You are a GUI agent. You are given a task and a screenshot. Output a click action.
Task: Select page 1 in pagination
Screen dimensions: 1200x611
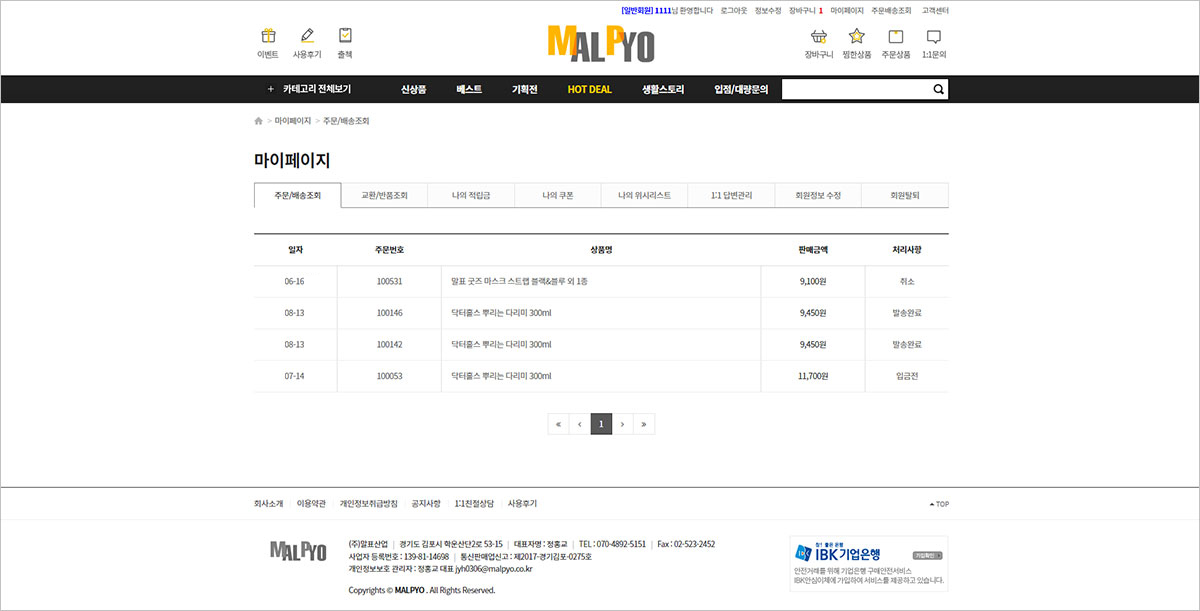coord(601,424)
